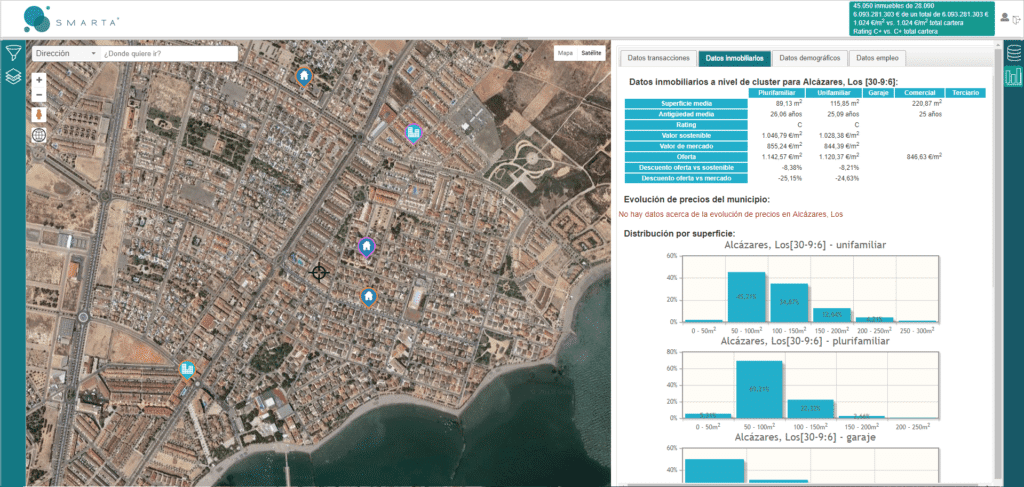Viewport: 1024px width, 487px height.
Task: Select the Street View pegman
Action: tap(39, 114)
